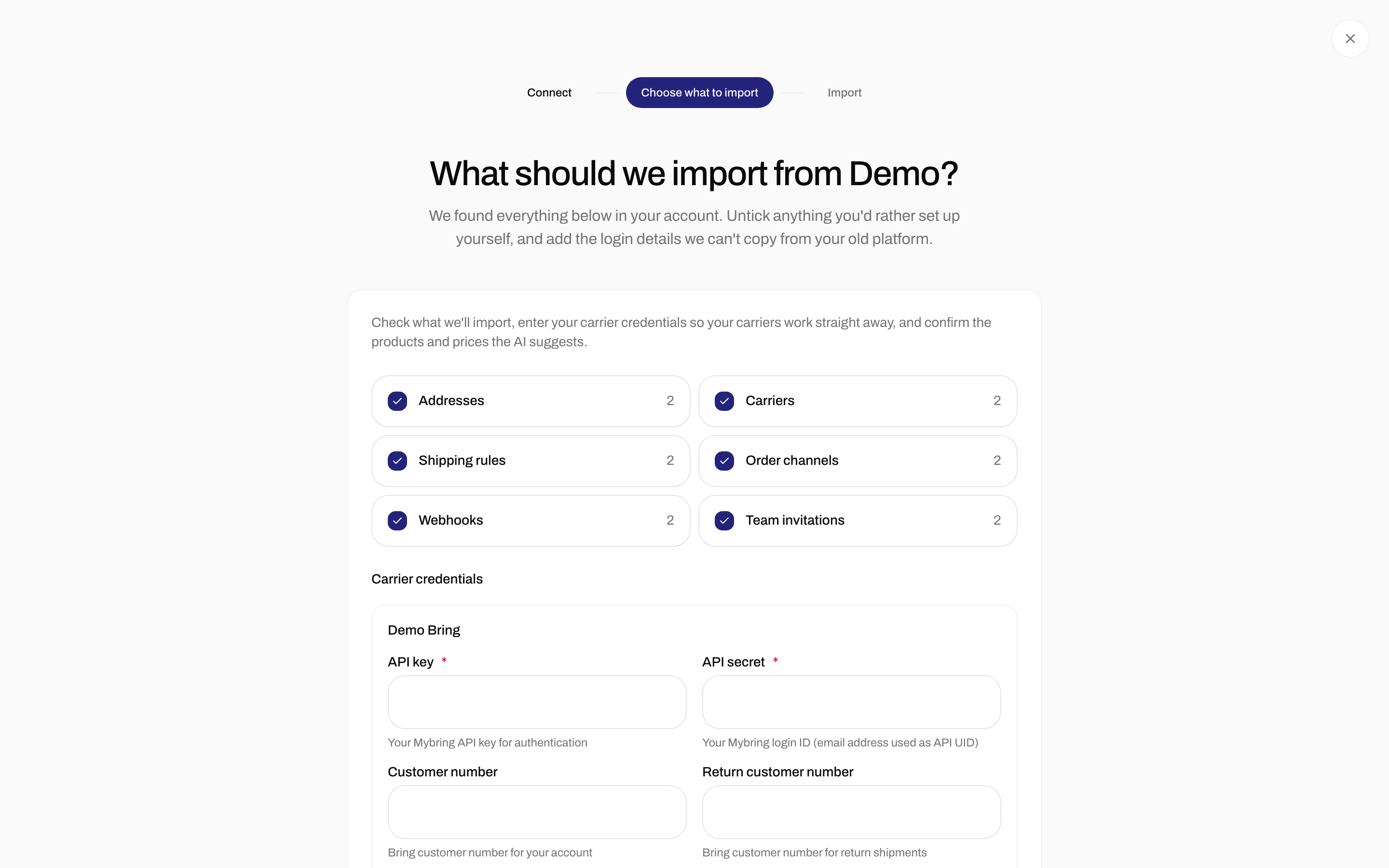Disable the Webhooks import checkbox
The width and height of the screenshot is (1389, 868).
pos(397,520)
